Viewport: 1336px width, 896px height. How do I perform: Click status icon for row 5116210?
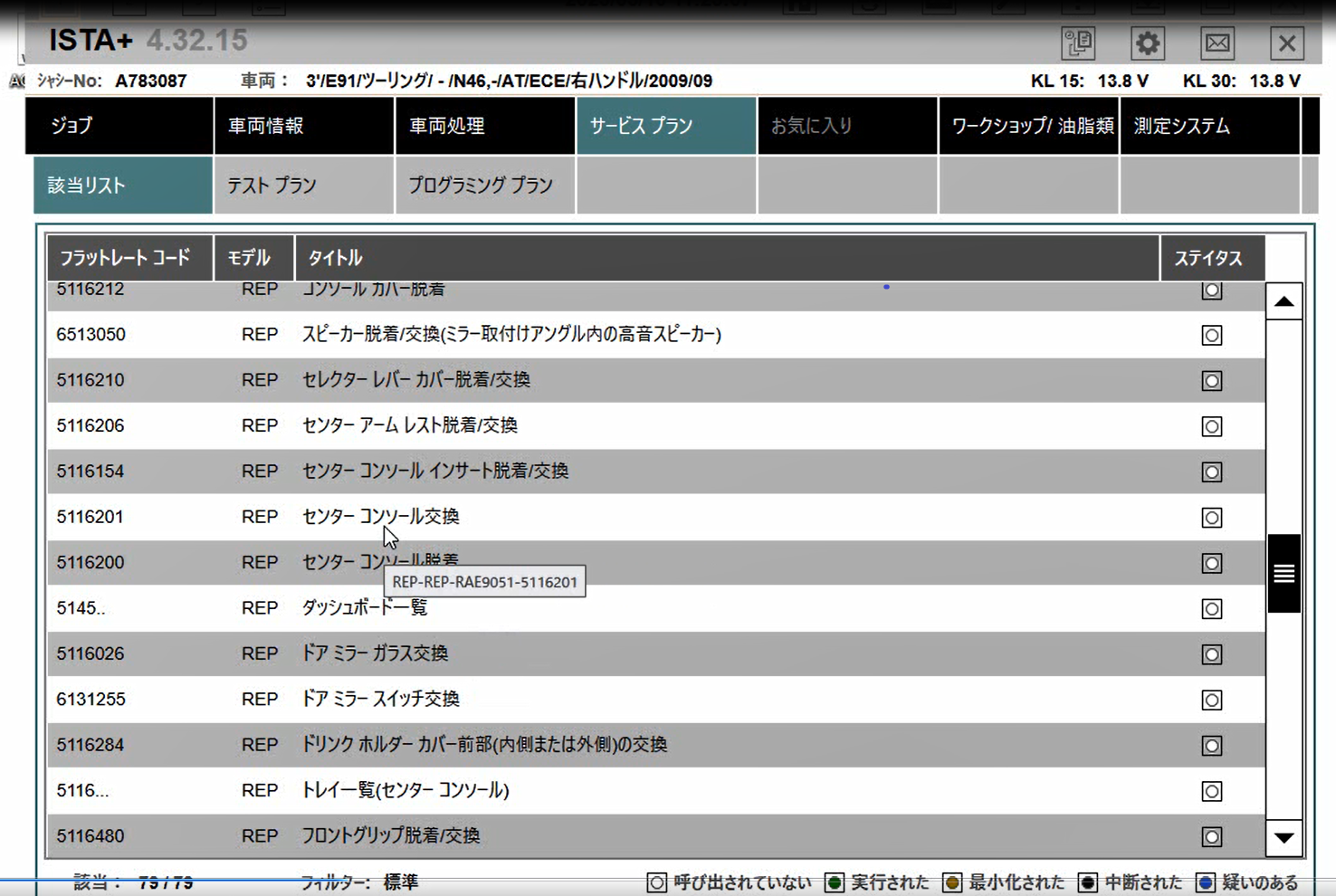(1212, 381)
